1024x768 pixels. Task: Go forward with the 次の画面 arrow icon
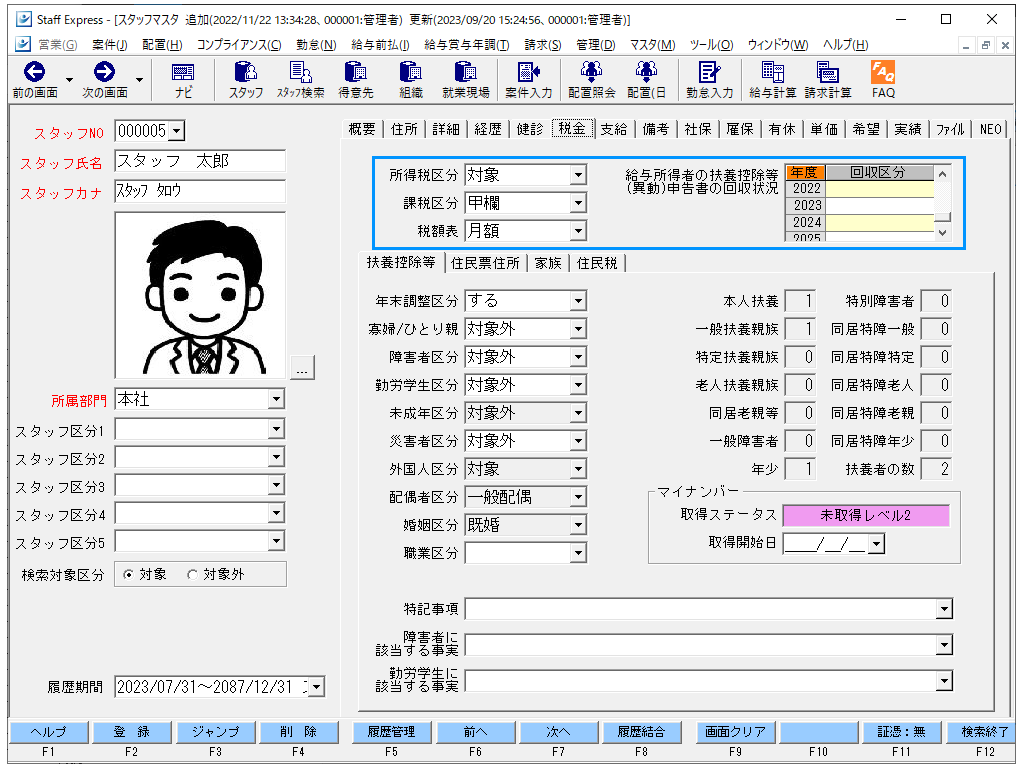(x=104, y=72)
